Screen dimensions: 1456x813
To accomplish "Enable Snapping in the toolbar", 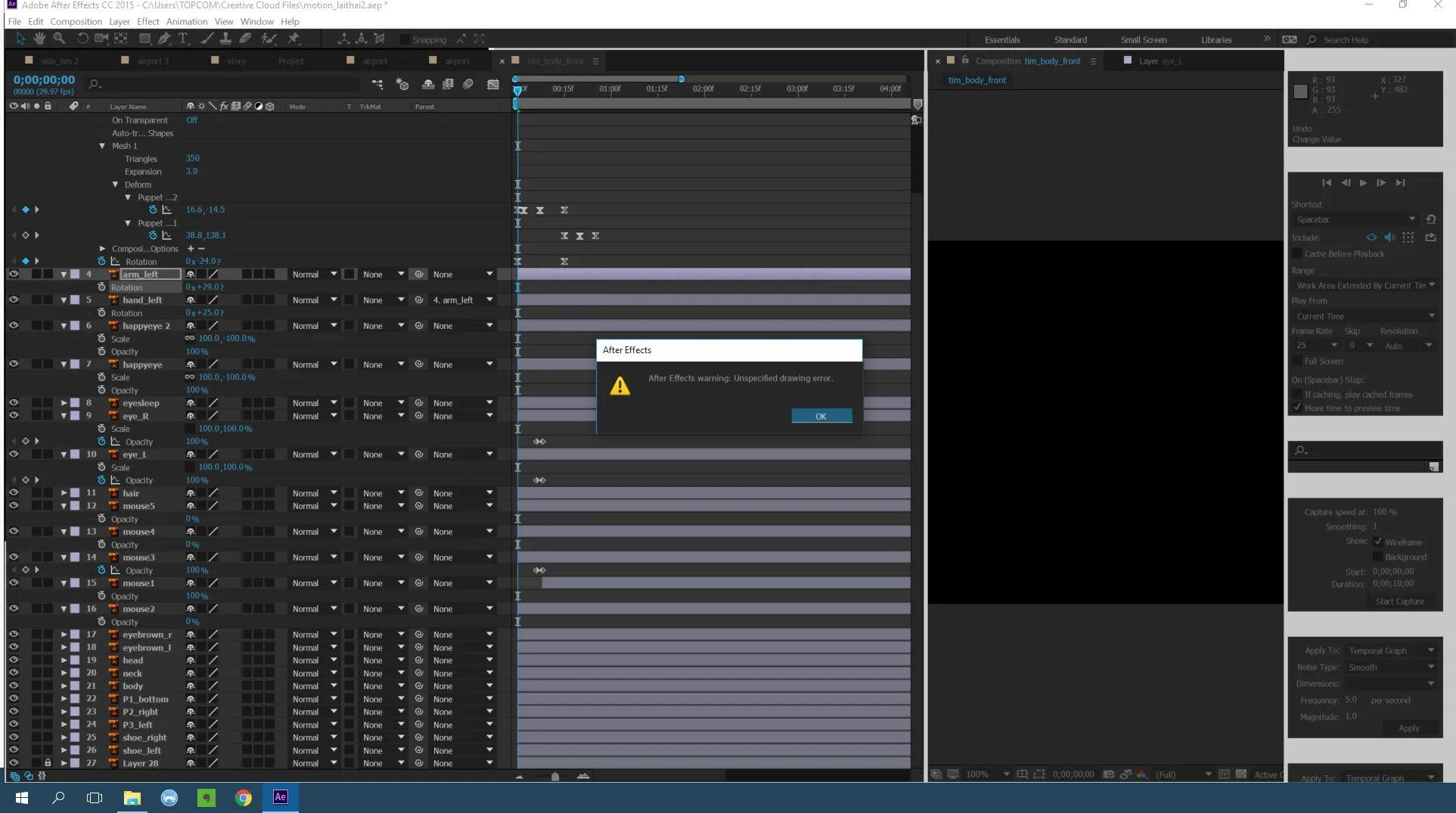I will 405,39.
